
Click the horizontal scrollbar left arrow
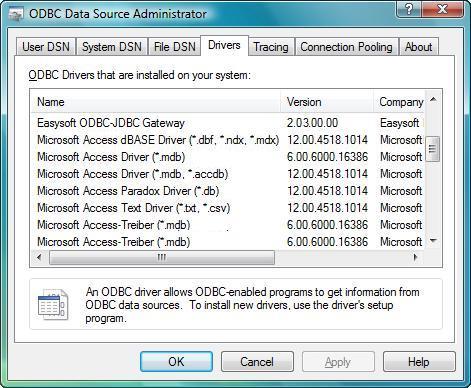click(39, 257)
